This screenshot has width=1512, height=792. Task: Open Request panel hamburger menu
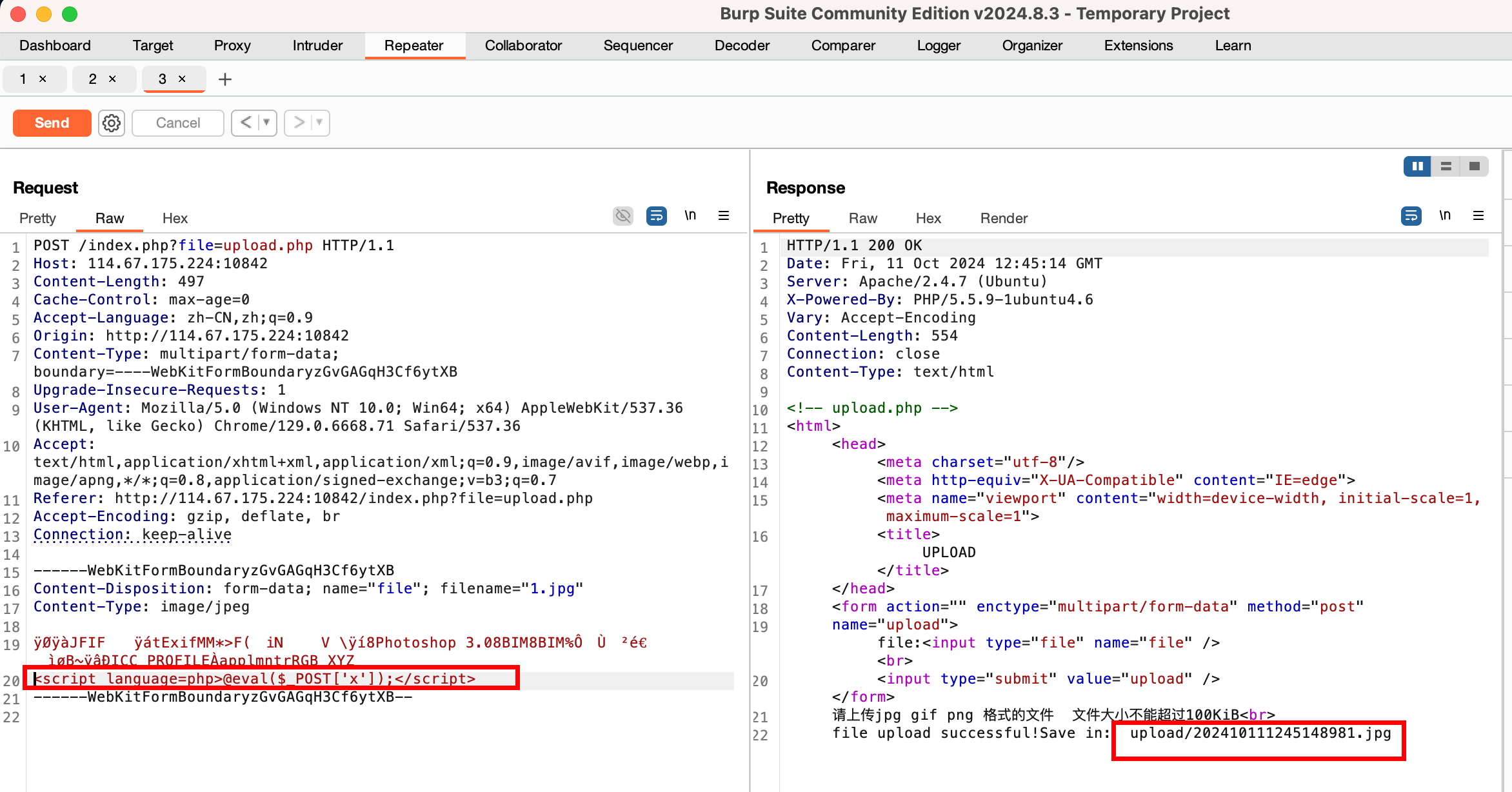[724, 215]
